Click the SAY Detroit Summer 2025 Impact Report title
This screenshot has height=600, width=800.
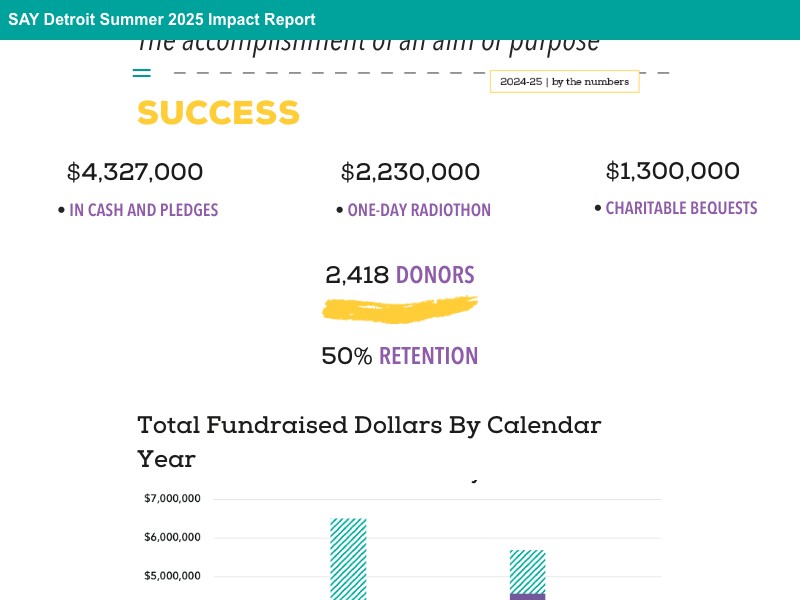[162, 20]
